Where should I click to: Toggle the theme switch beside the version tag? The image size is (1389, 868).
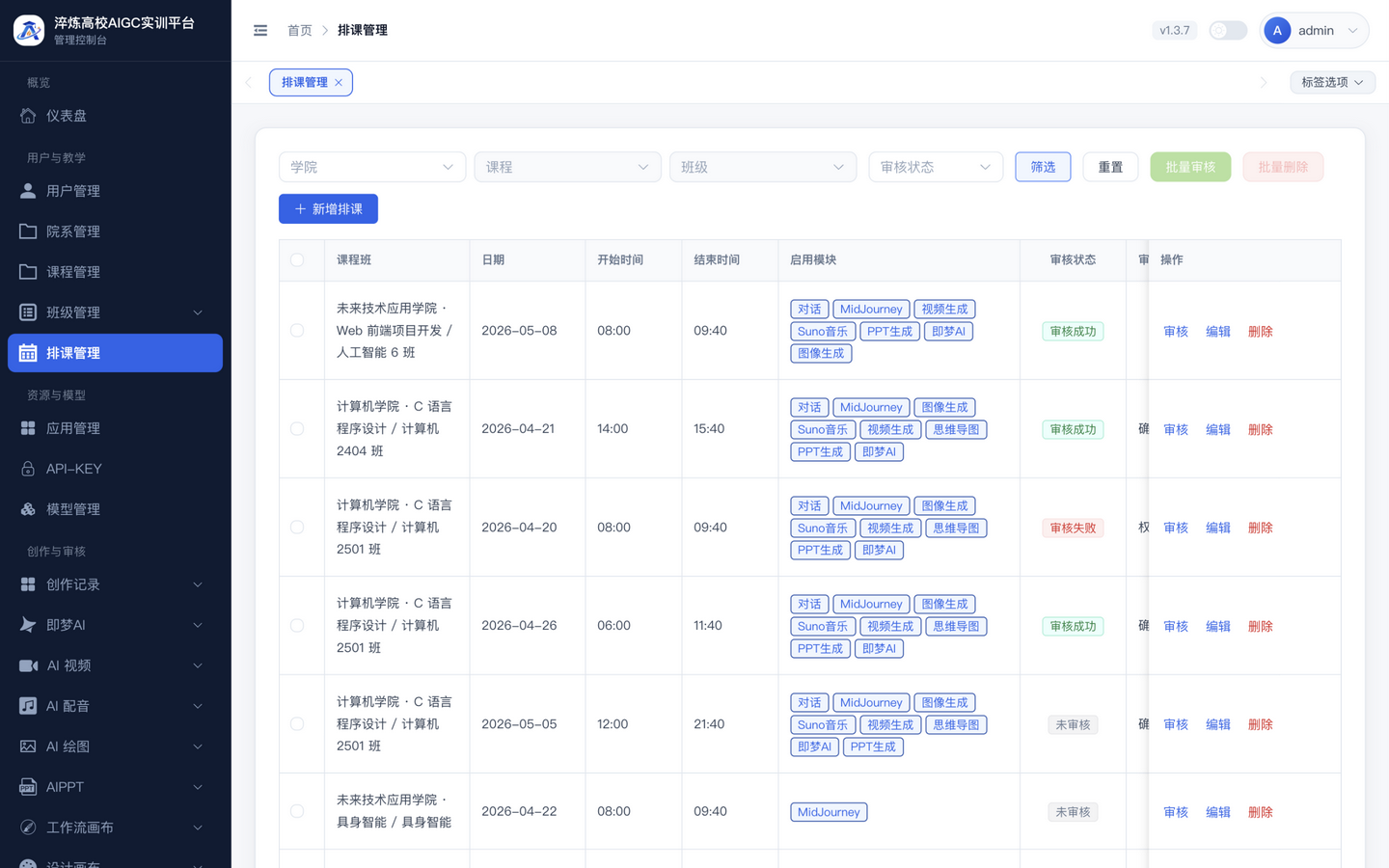tap(1228, 31)
